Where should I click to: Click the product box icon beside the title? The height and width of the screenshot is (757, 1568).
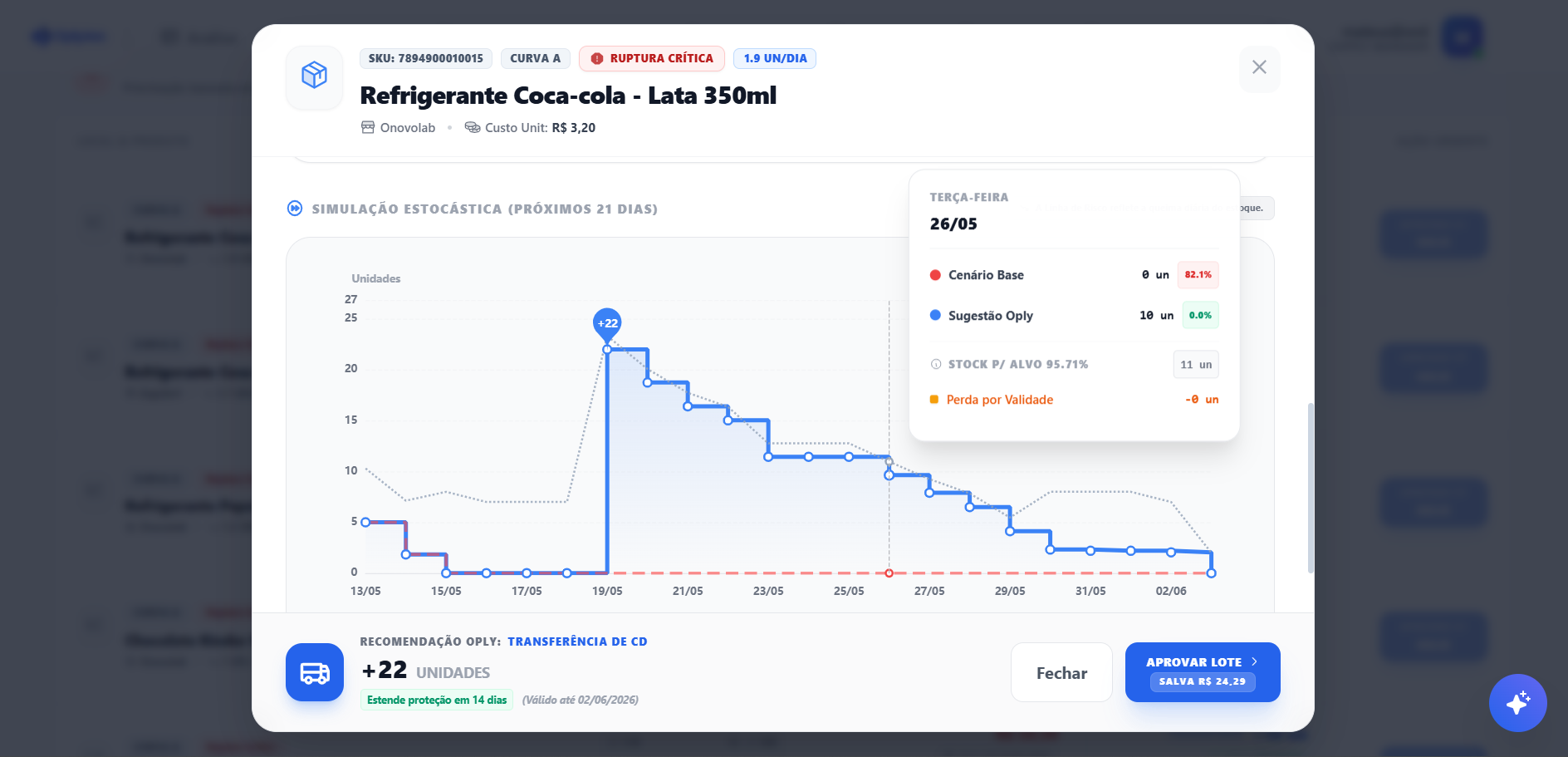pyautogui.click(x=314, y=76)
